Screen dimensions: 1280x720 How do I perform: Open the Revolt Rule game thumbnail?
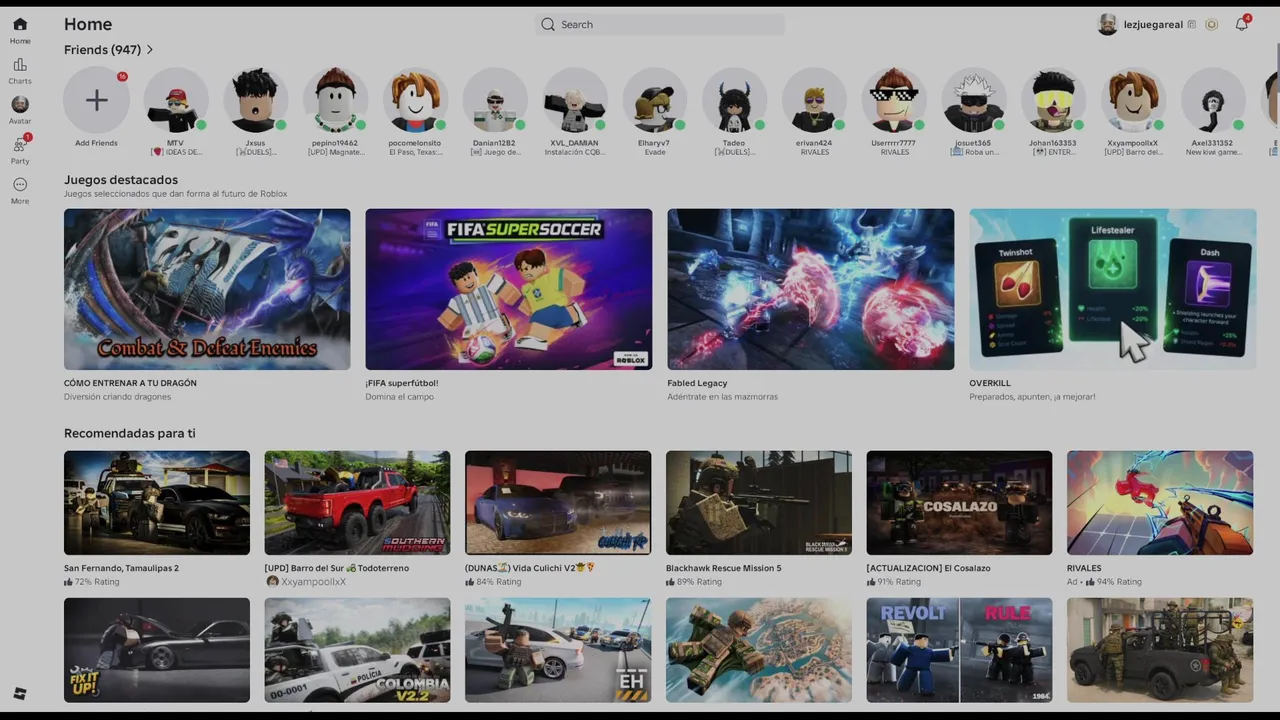959,650
